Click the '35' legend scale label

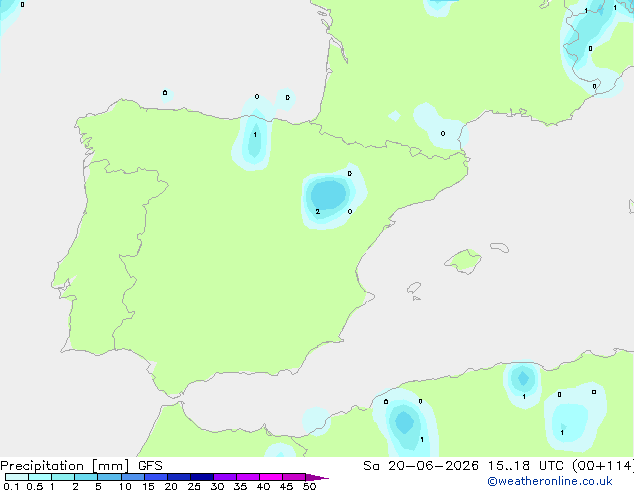coord(240,486)
